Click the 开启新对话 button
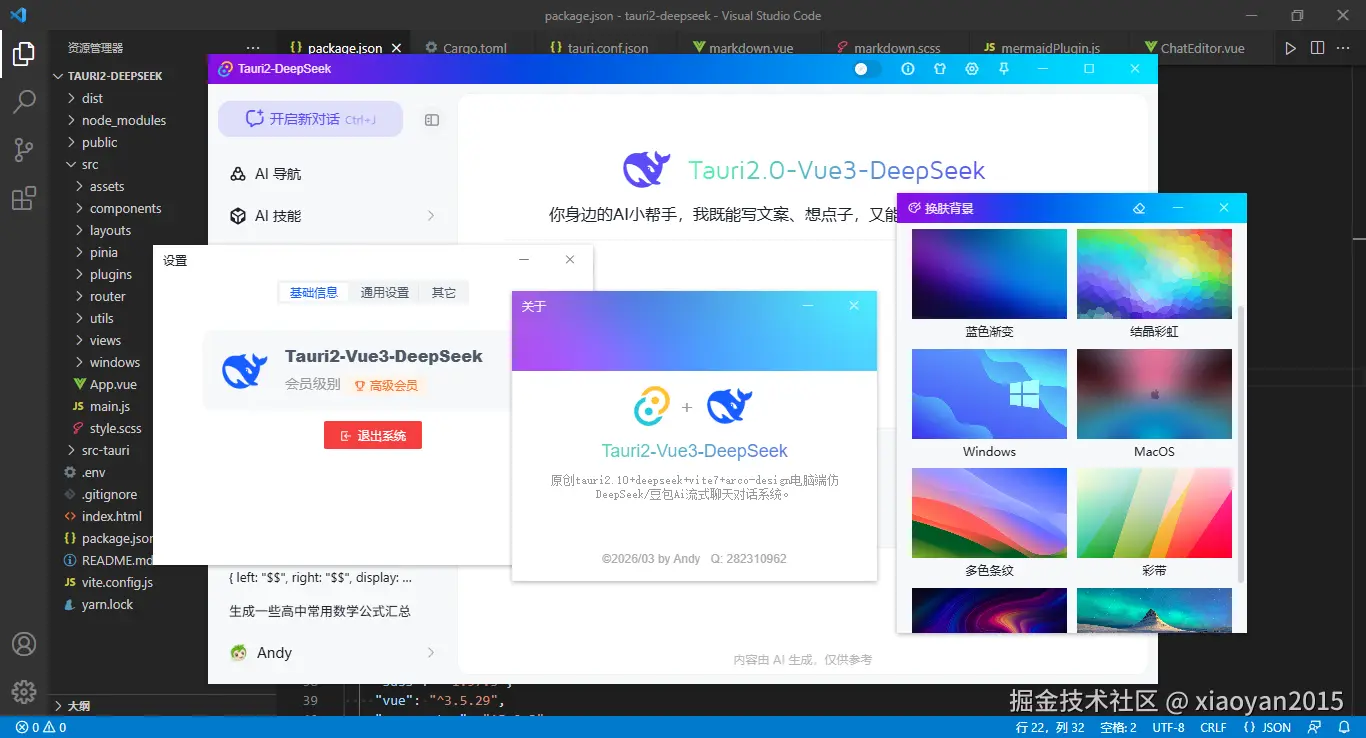The width and height of the screenshot is (1366, 738). pos(309,118)
